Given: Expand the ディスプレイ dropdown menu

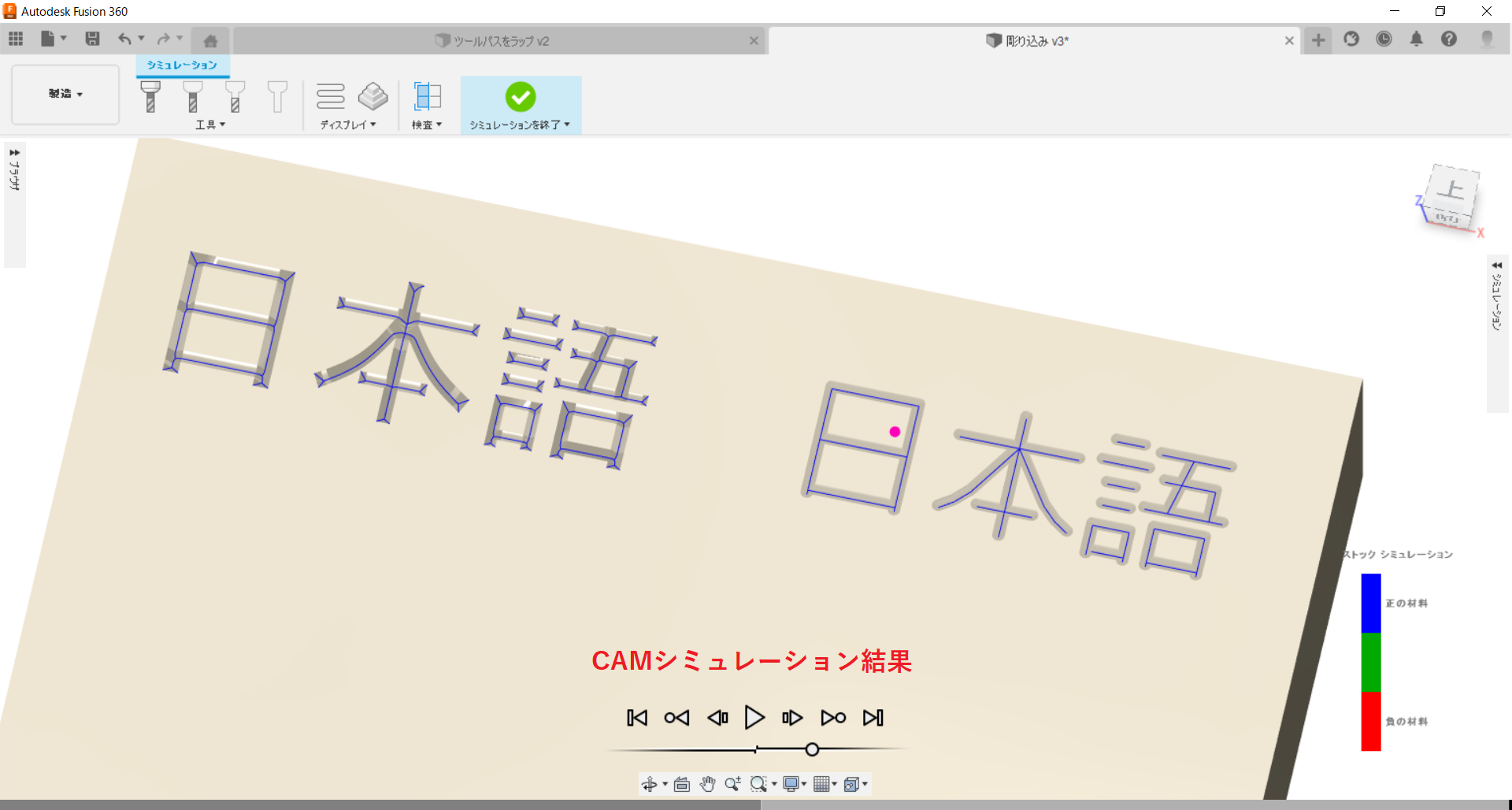Looking at the screenshot, I should click(347, 124).
